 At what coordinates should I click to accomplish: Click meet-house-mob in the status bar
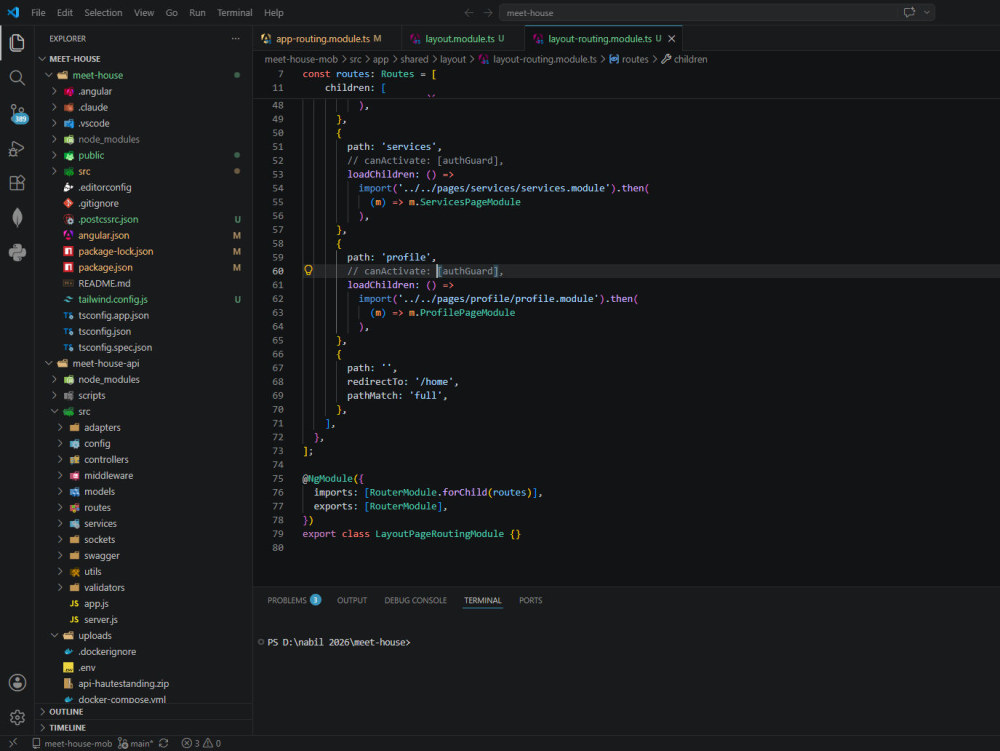(72, 743)
